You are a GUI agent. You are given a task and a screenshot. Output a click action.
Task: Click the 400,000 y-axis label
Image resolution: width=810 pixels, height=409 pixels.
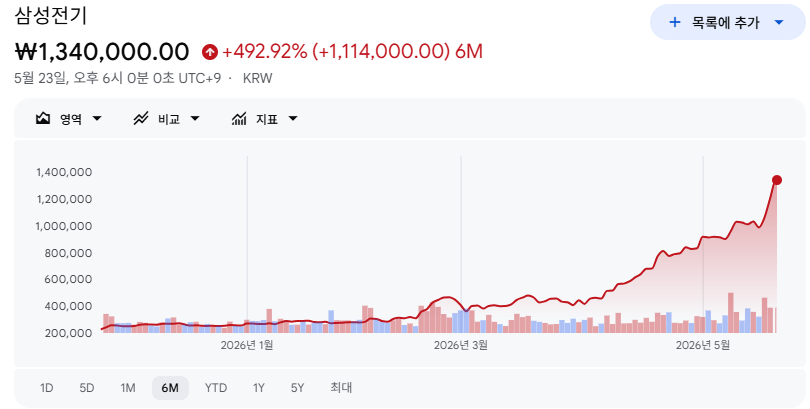click(68, 306)
